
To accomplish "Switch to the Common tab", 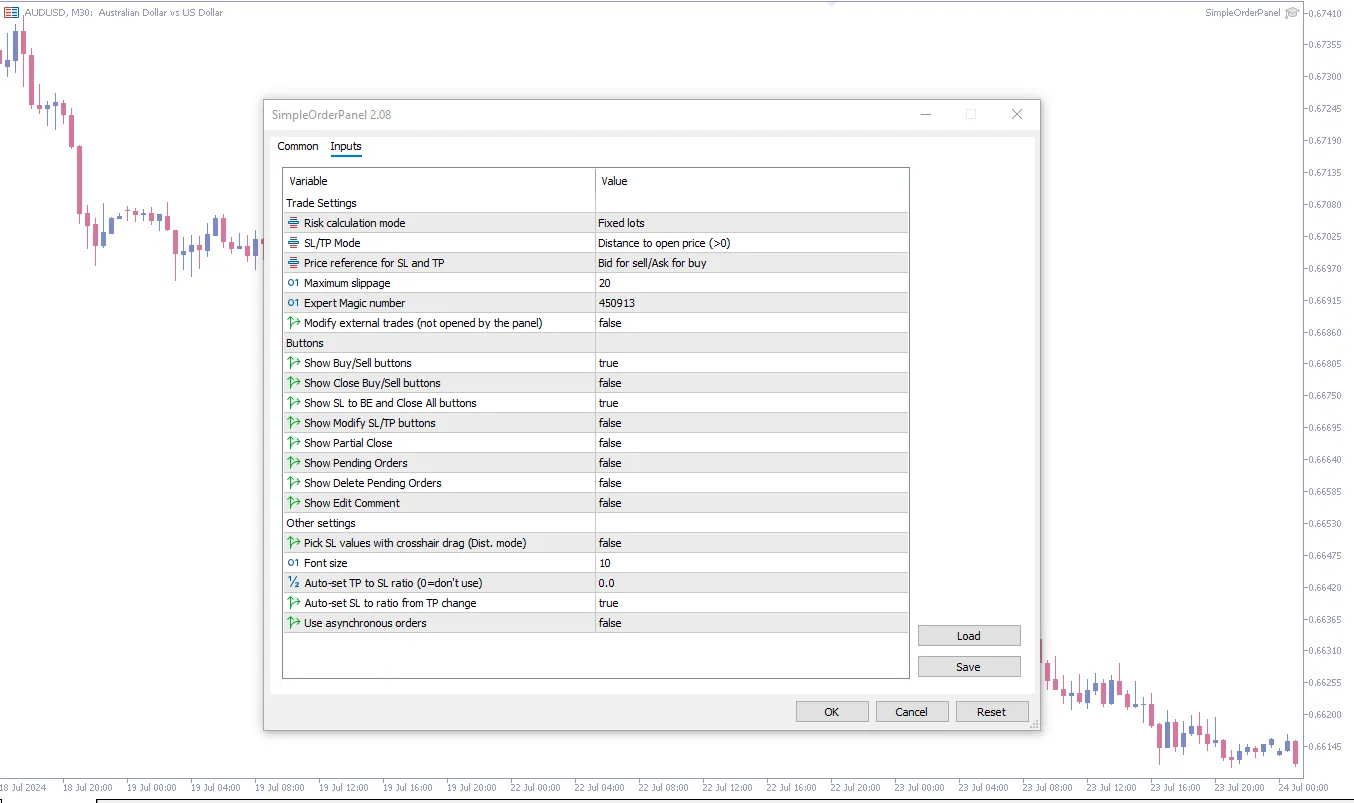I will coord(298,146).
